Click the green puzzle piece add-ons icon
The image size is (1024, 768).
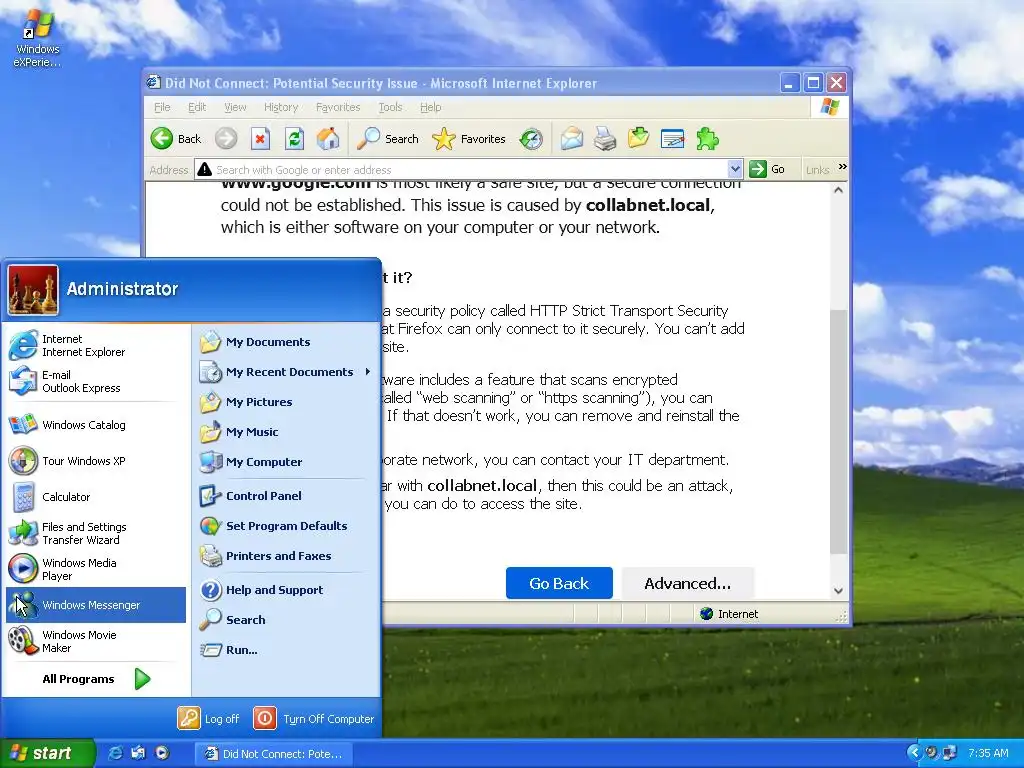707,138
